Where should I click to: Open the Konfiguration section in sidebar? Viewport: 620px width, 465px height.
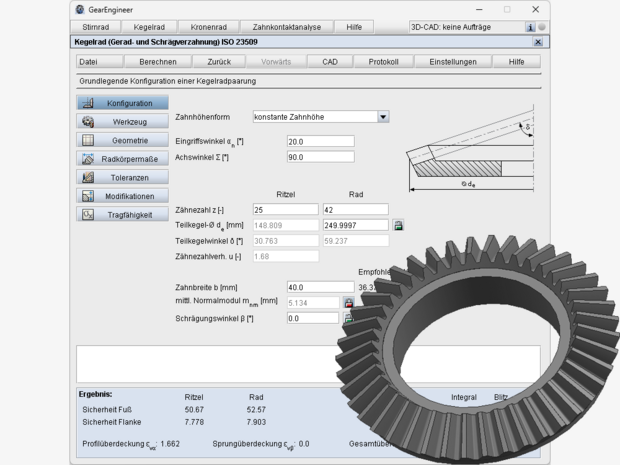pos(123,103)
